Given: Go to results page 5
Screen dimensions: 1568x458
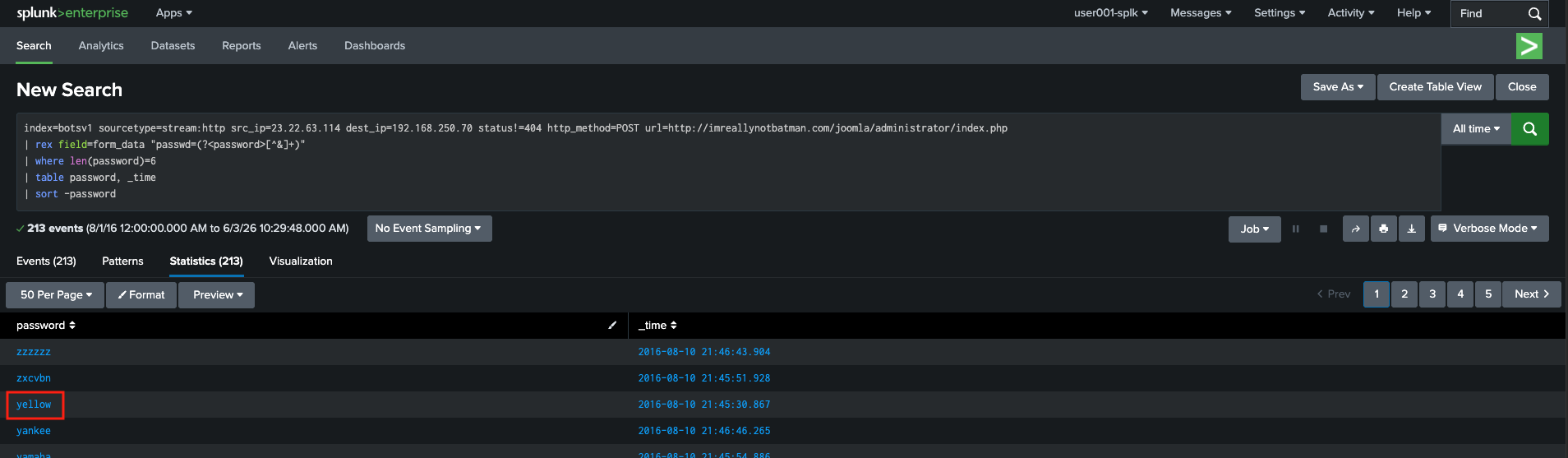Looking at the screenshot, I should coord(1488,294).
